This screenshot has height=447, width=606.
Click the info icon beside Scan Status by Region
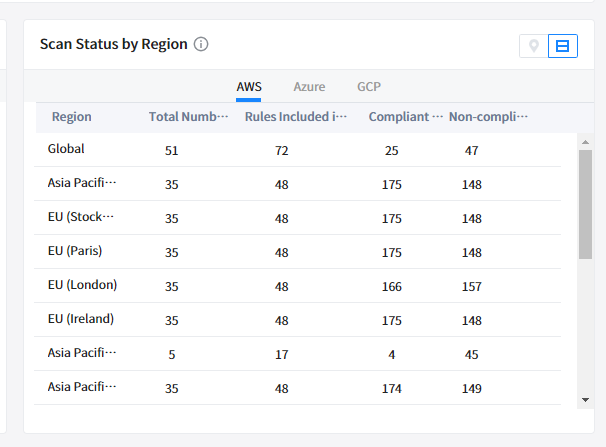tap(201, 45)
